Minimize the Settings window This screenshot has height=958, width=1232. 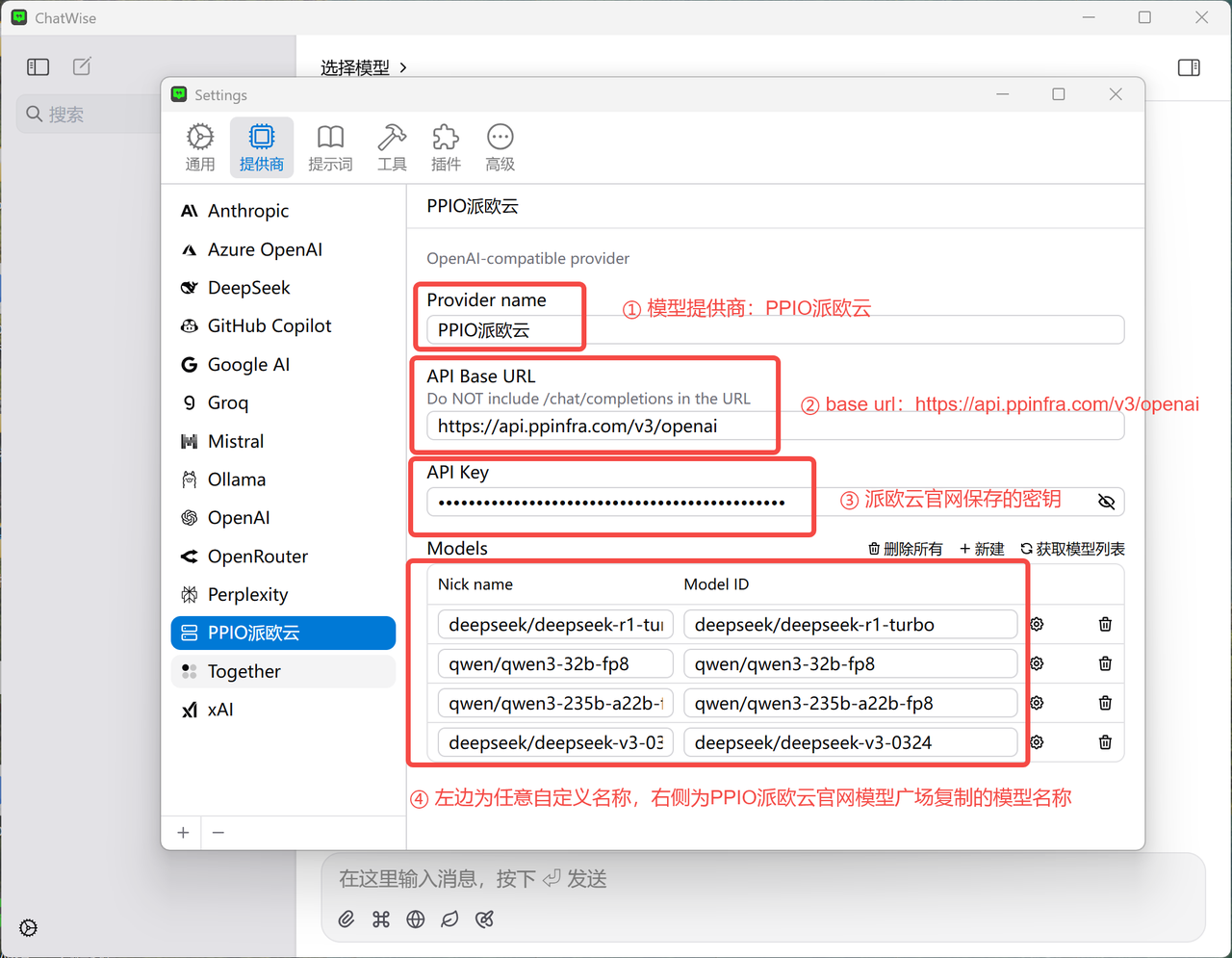click(x=1003, y=94)
